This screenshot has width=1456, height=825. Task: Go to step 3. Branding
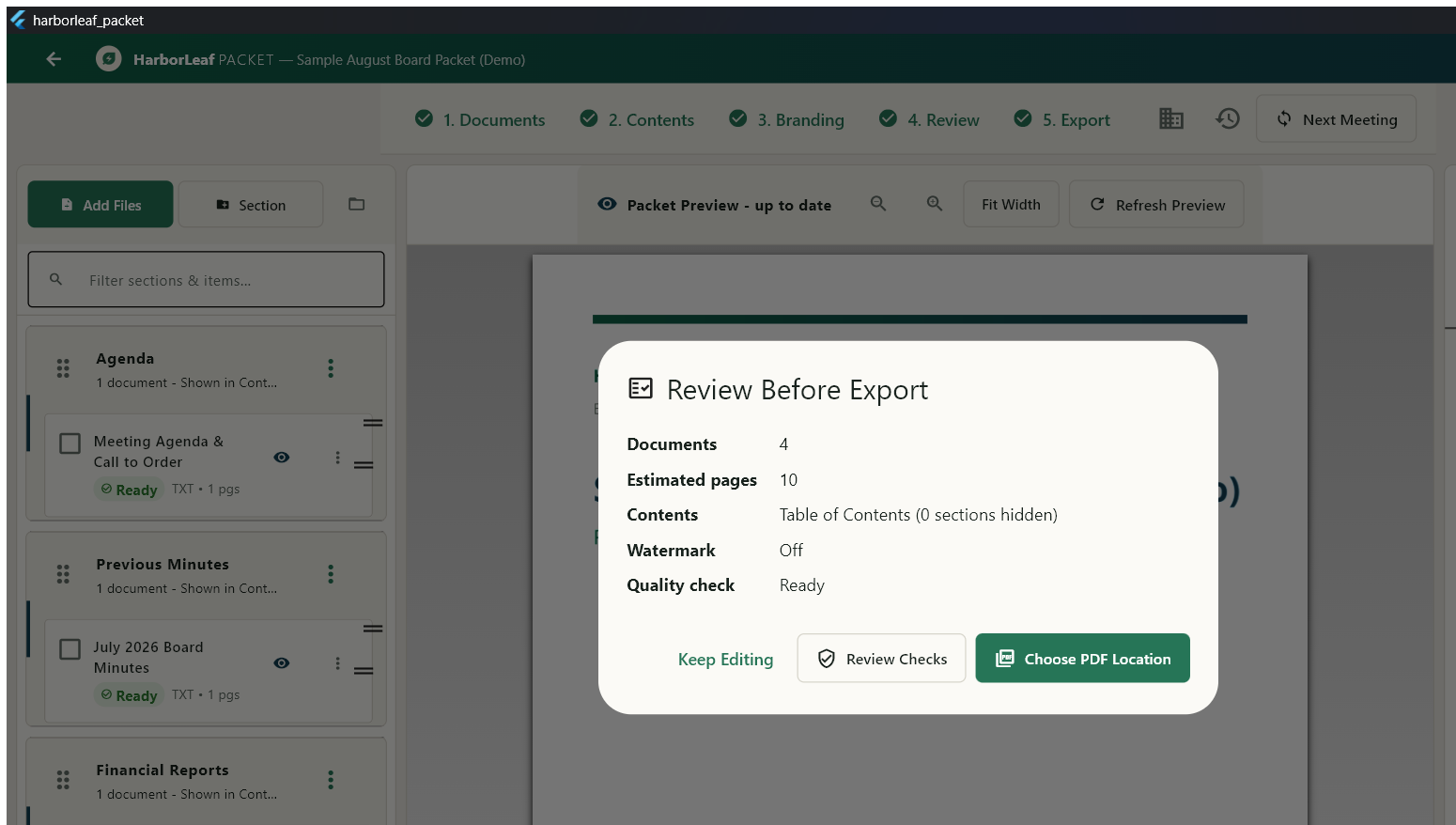click(x=787, y=119)
